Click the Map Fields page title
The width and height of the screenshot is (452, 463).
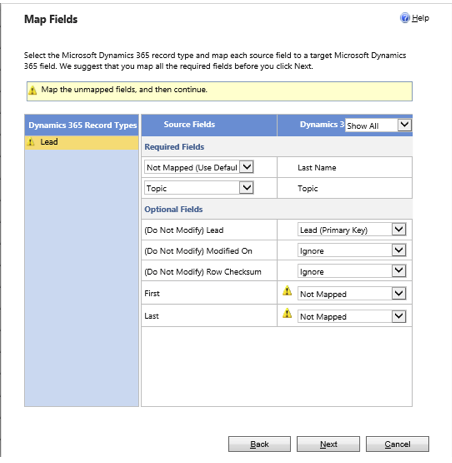pyautogui.click(x=51, y=19)
